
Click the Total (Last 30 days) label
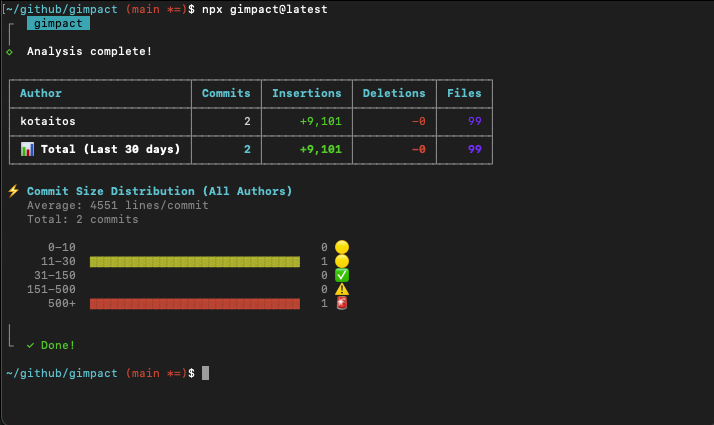click(111, 149)
